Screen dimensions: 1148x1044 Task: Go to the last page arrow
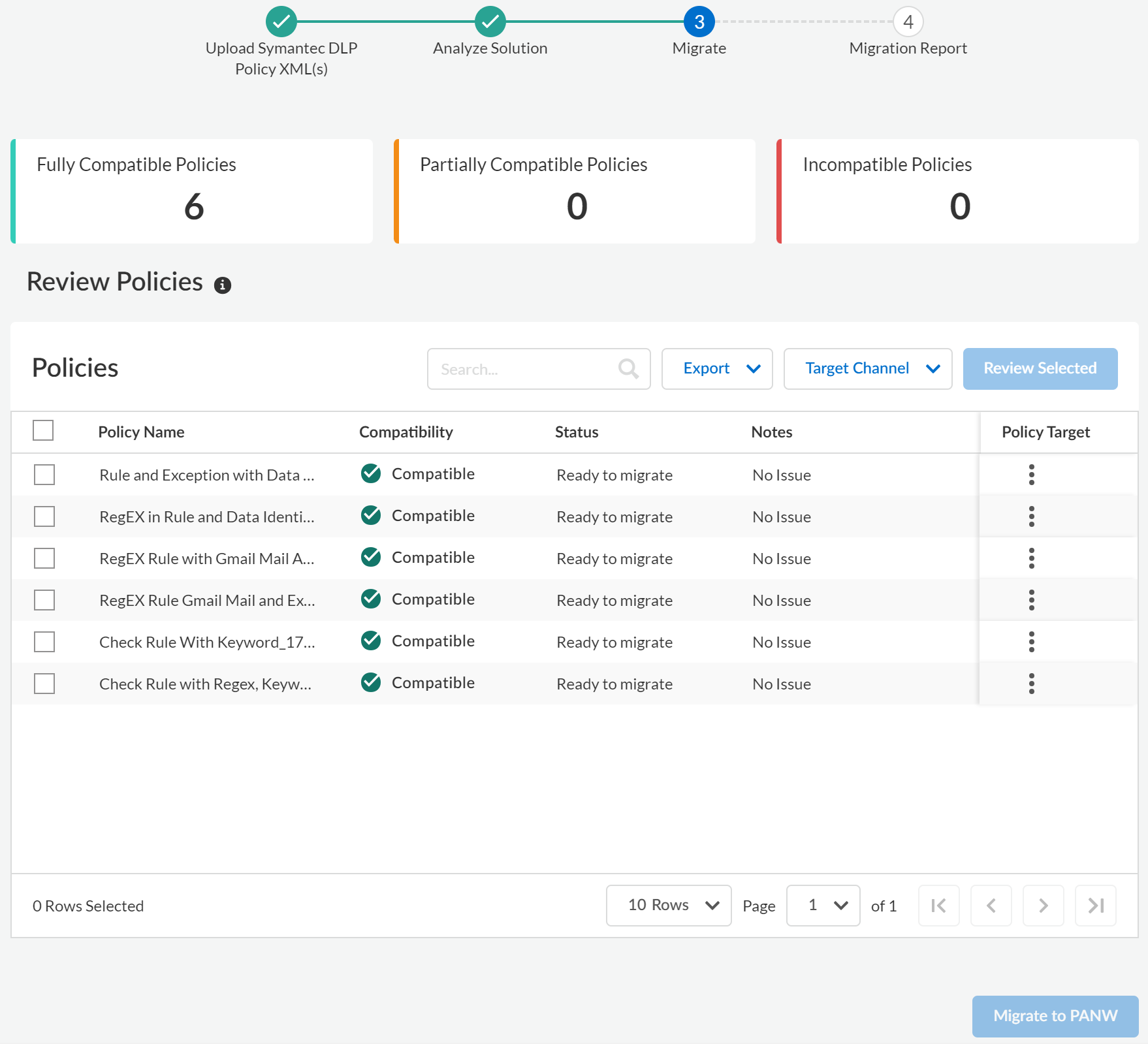[x=1095, y=906]
